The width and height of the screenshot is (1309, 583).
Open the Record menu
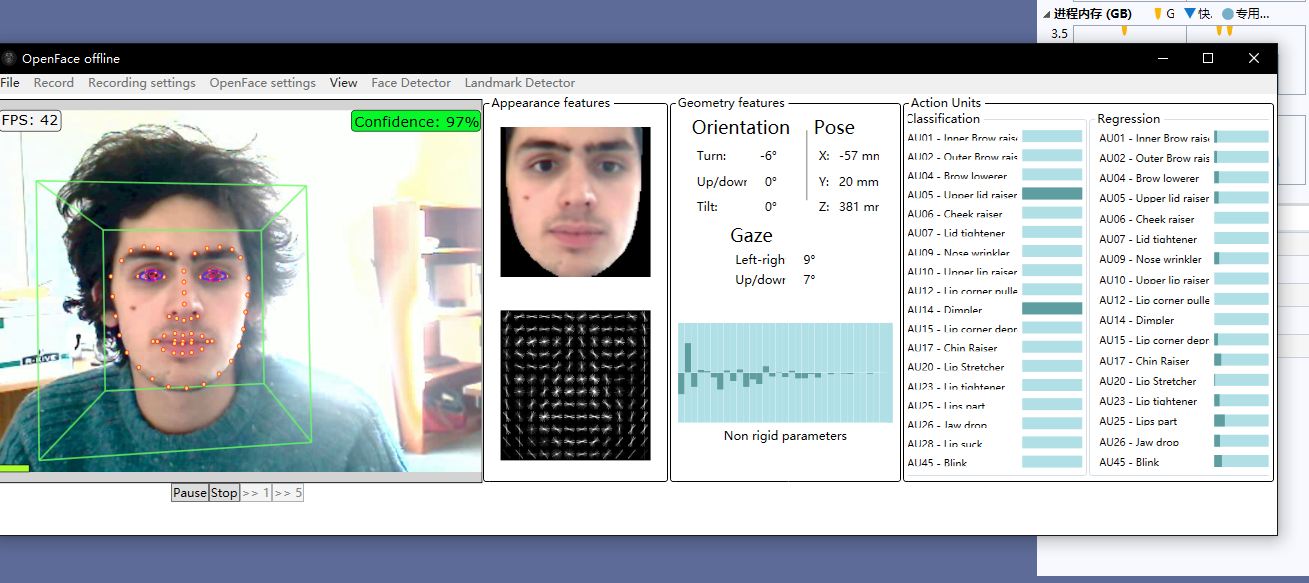(53, 82)
